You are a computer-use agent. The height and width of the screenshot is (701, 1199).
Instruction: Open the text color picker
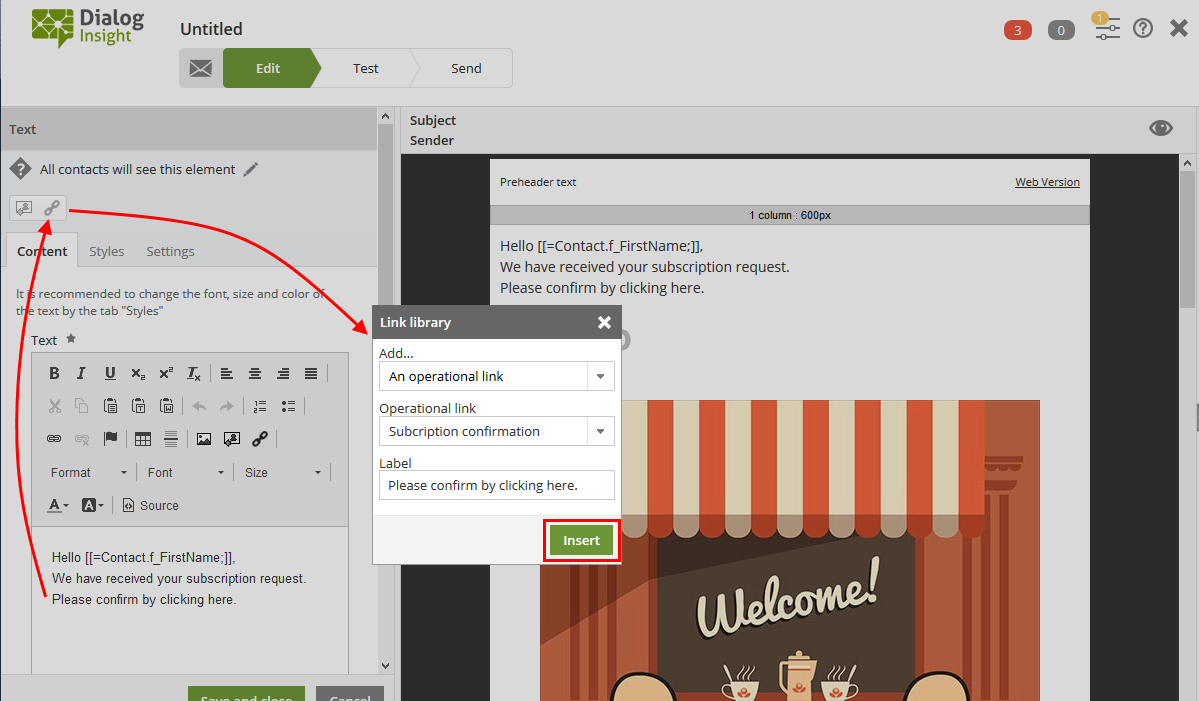(x=58, y=505)
